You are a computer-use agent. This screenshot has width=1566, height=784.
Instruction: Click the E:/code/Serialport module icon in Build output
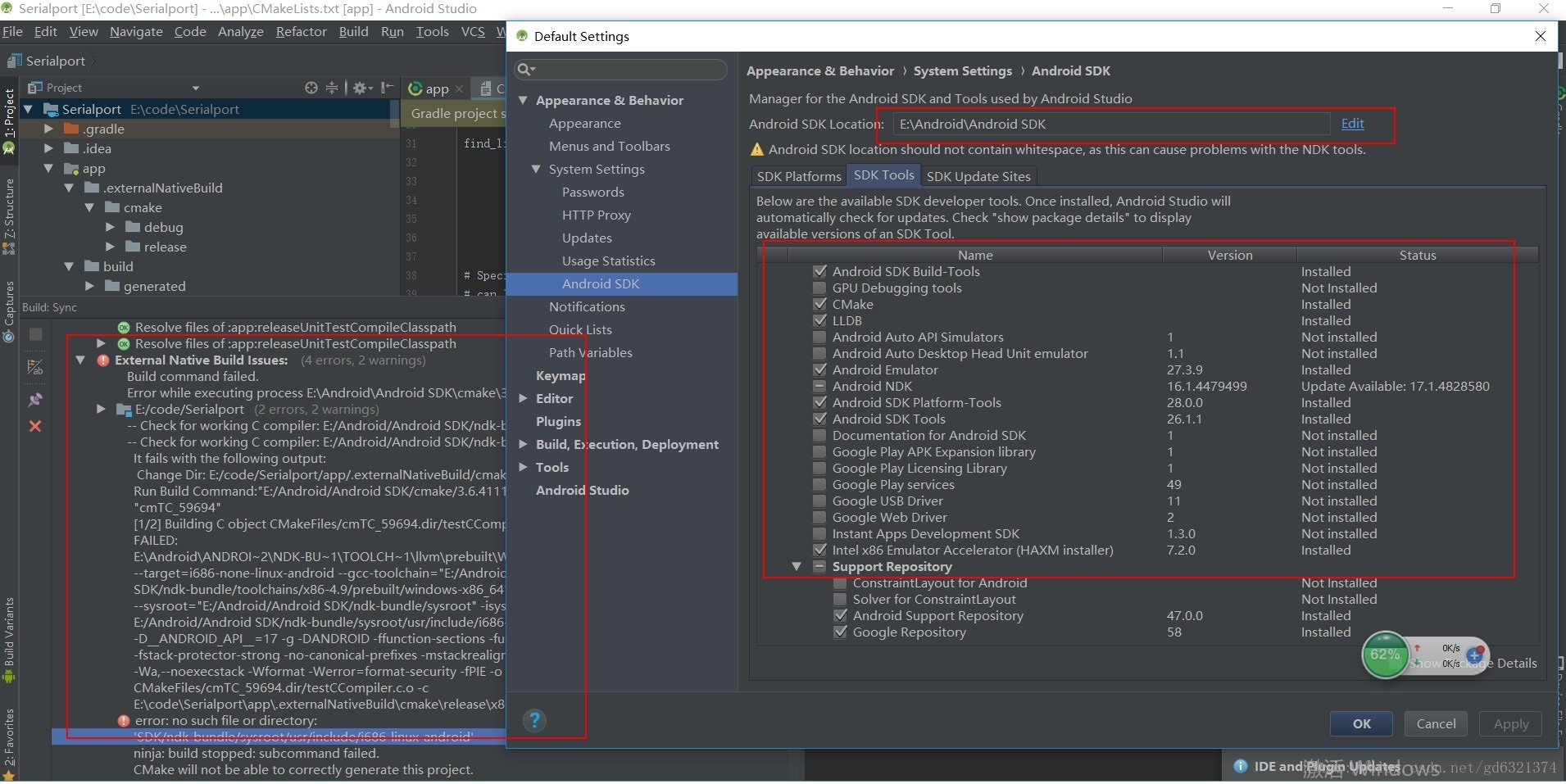tap(124, 410)
